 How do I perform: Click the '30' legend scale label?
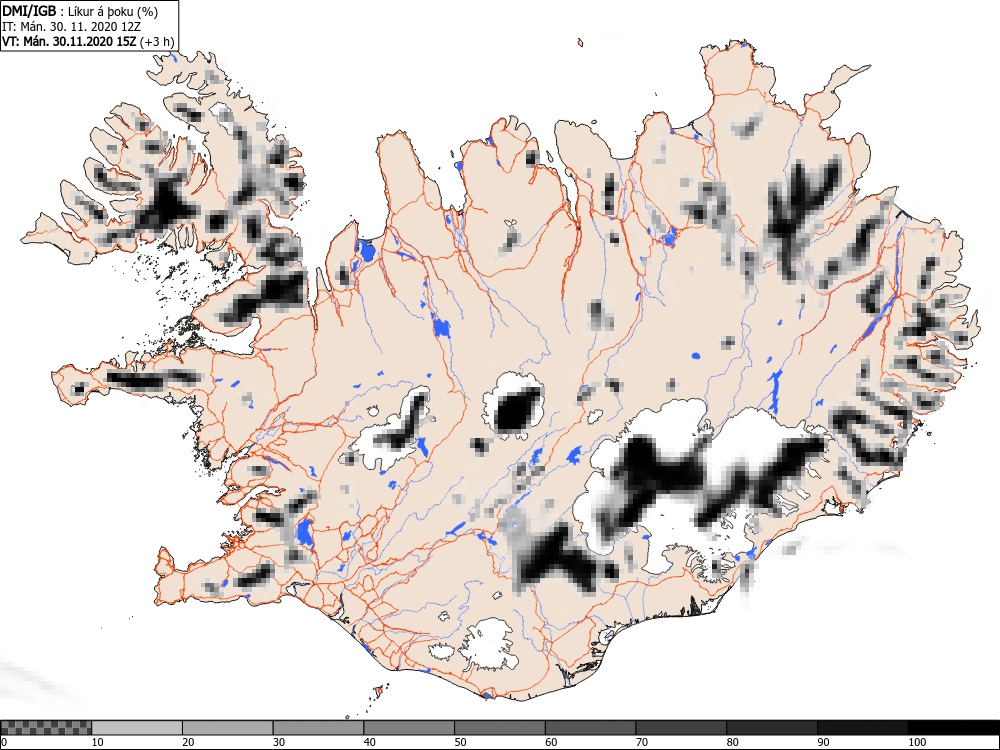279,742
